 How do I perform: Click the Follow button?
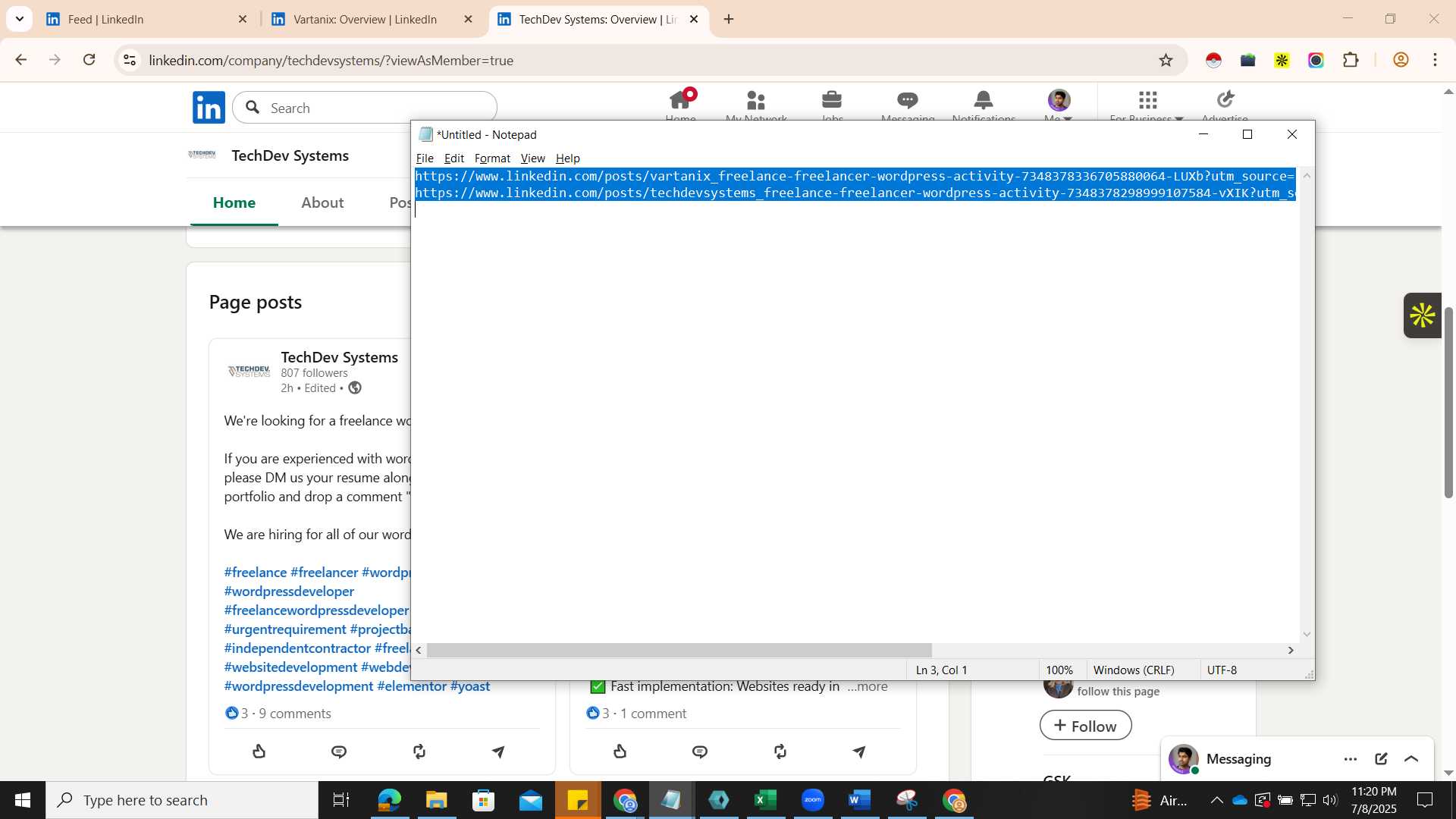[x=1085, y=726]
